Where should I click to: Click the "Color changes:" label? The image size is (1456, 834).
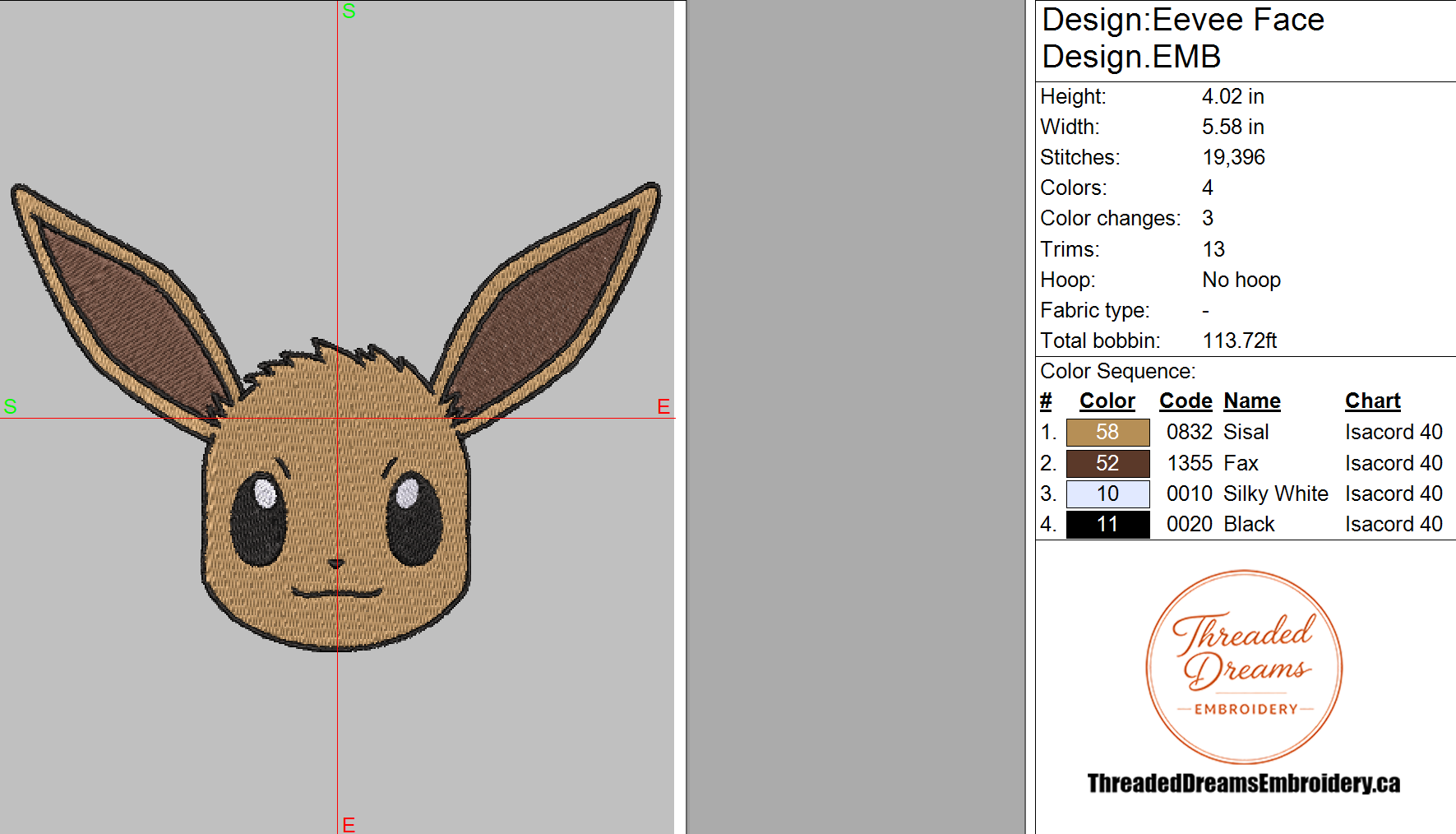(1110, 218)
